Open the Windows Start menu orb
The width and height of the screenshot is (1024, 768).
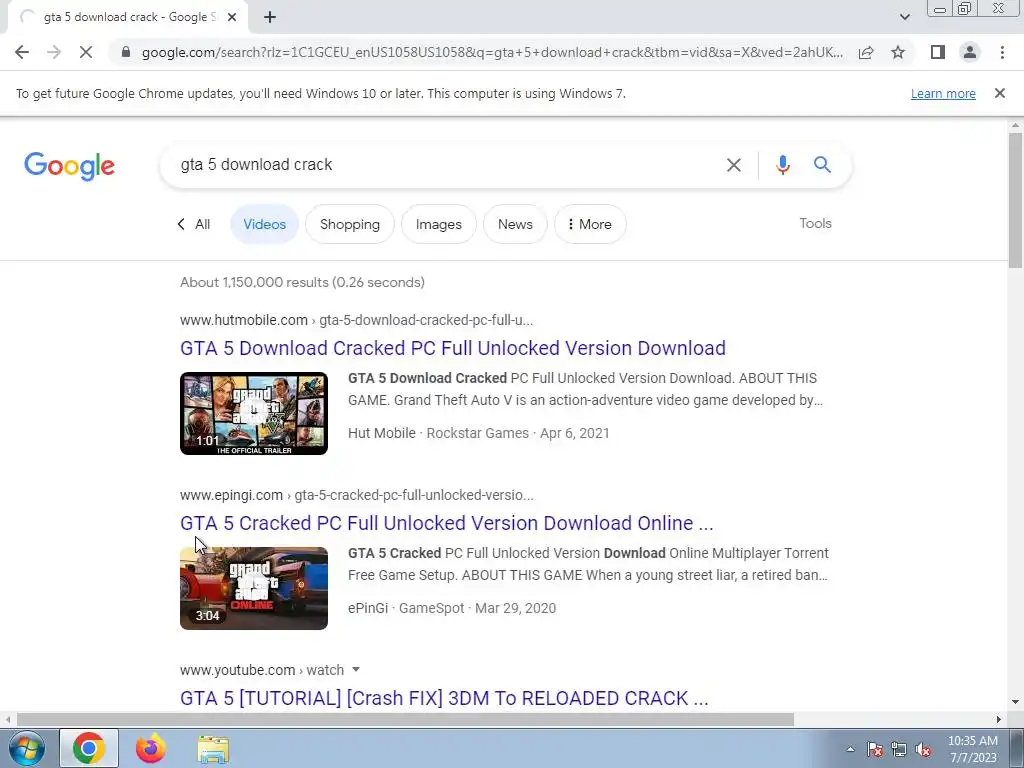27,748
